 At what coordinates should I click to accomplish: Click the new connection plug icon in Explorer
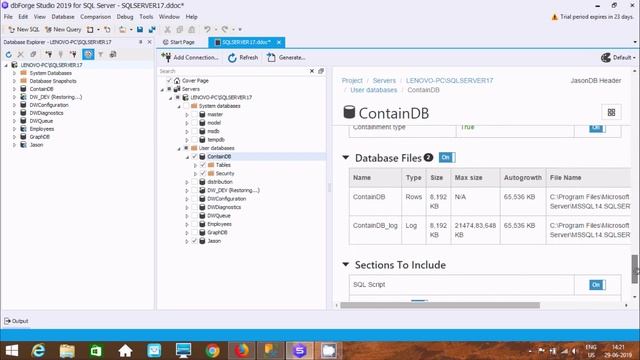click(x=49, y=54)
